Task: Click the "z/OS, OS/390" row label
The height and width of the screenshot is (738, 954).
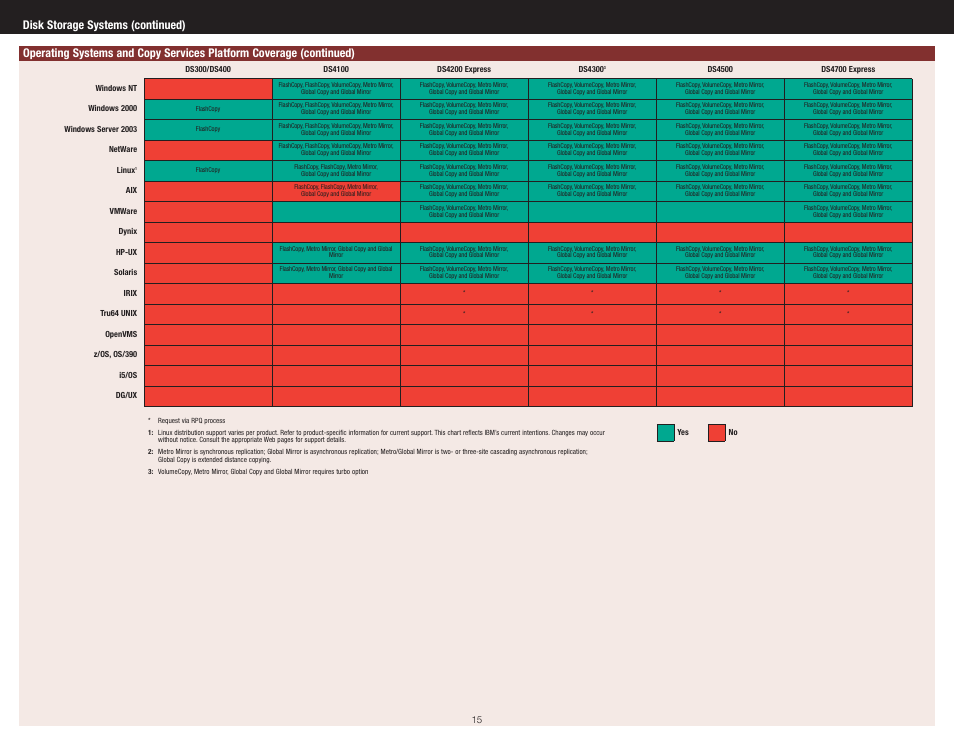Action: point(115,354)
